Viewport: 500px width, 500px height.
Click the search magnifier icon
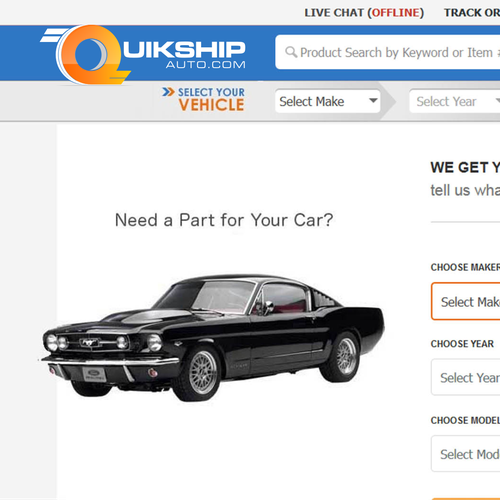(291, 52)
